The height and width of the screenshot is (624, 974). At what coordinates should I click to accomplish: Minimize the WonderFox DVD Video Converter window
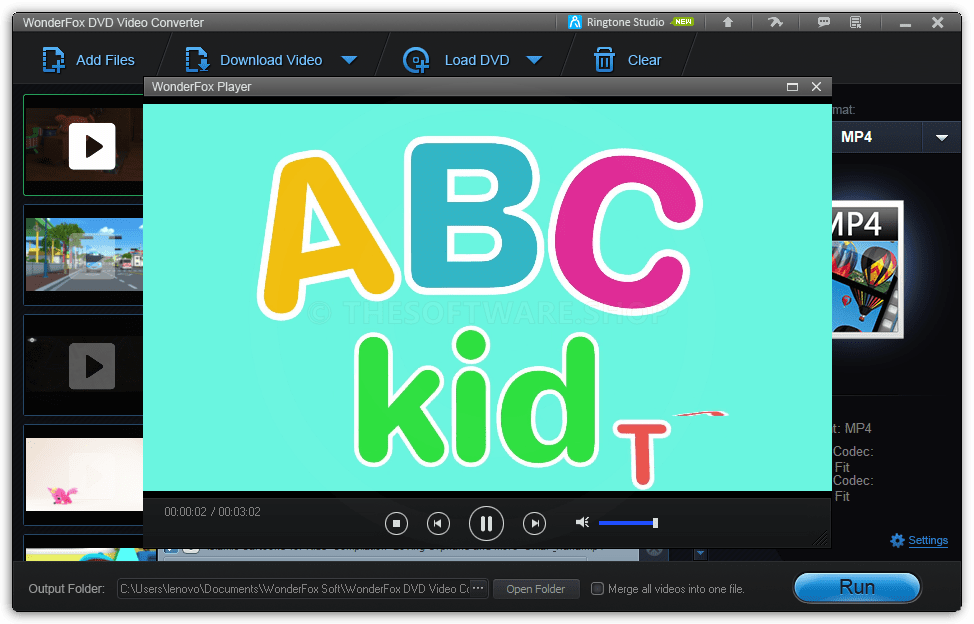point(905,23)
